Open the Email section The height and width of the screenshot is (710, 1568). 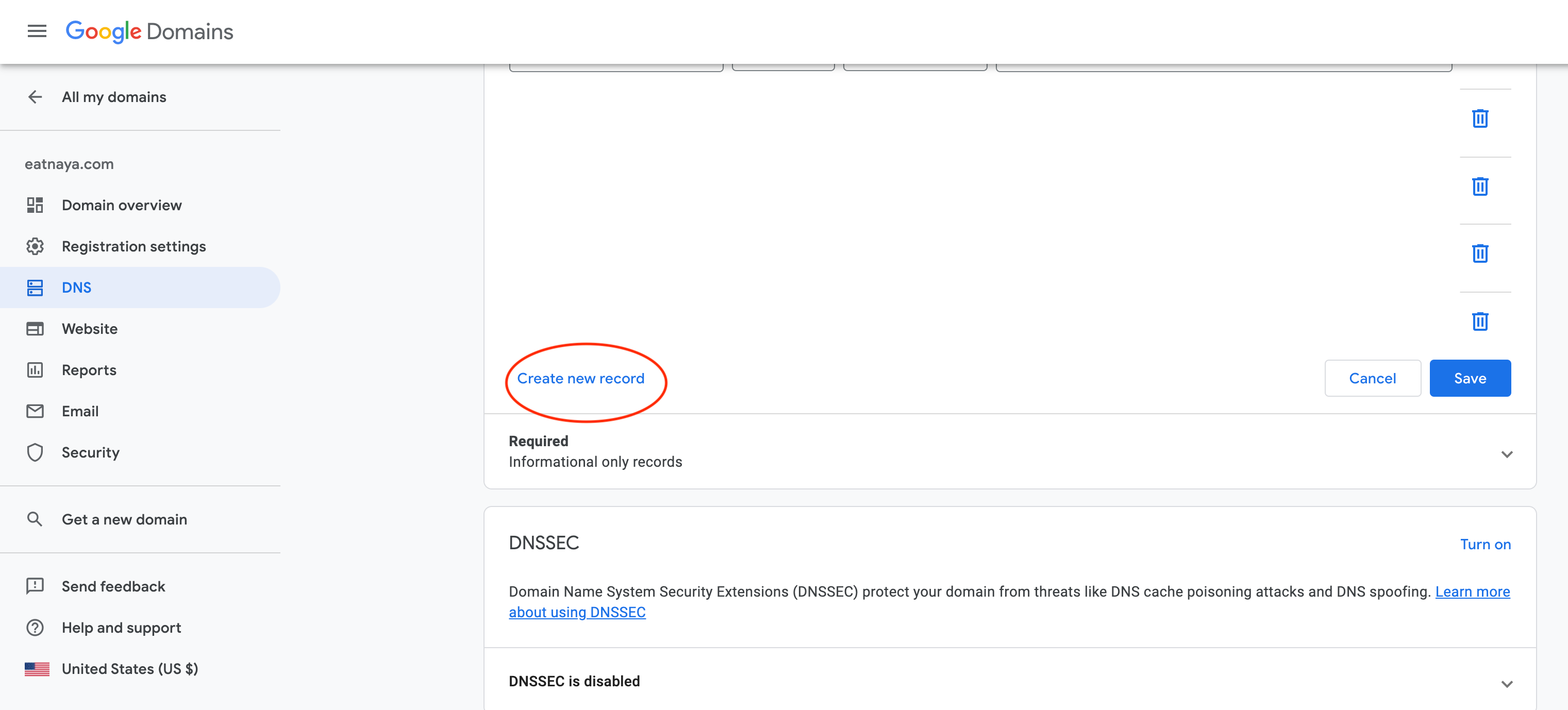pyautogui.click(x=80, y=411)
